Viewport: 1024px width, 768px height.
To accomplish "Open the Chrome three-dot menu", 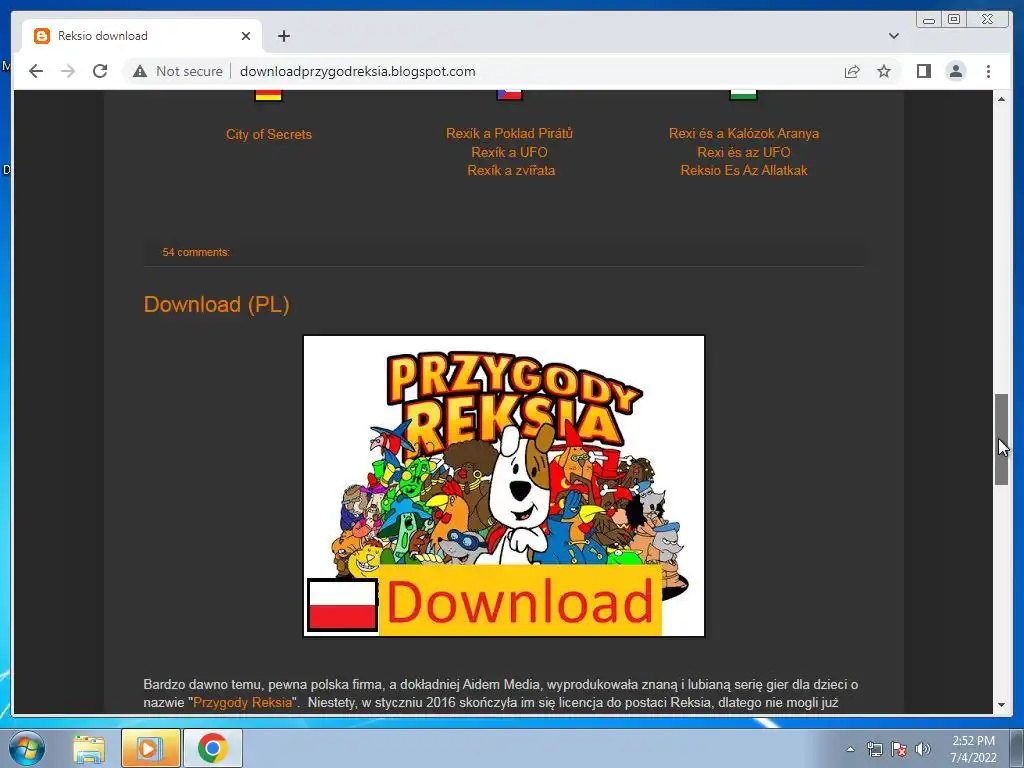I will pyautogui.click(x=988, y=71).
